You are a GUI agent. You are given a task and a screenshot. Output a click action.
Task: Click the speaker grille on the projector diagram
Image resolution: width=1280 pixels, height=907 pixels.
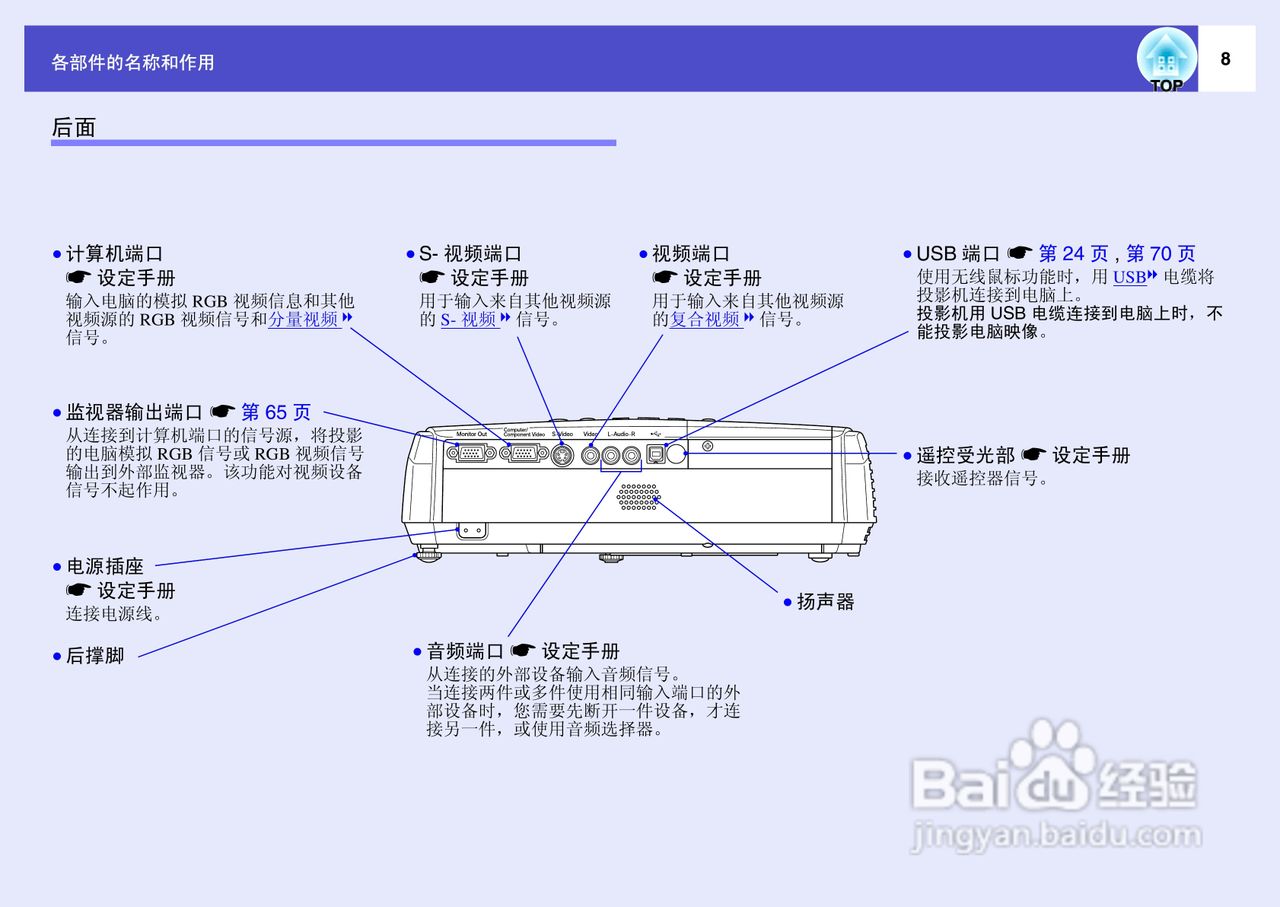638,495
